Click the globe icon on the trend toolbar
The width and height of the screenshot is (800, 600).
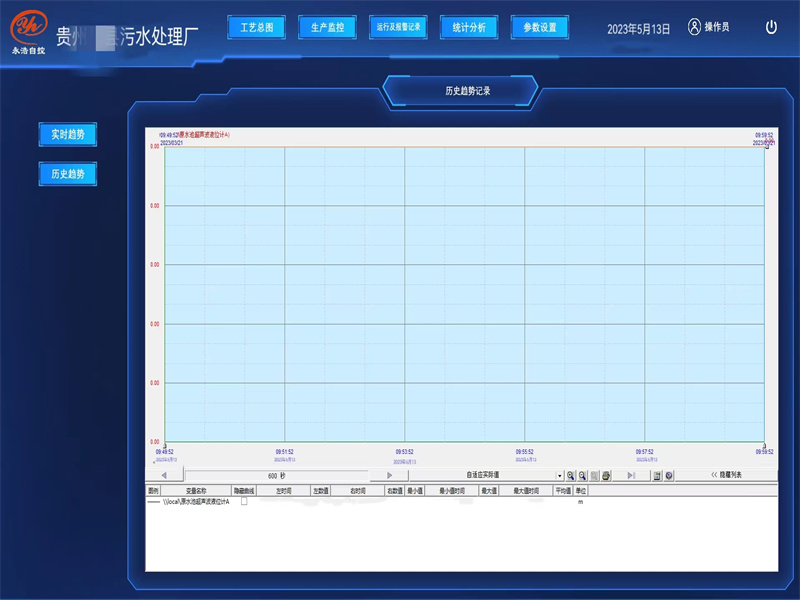(667, 474)
